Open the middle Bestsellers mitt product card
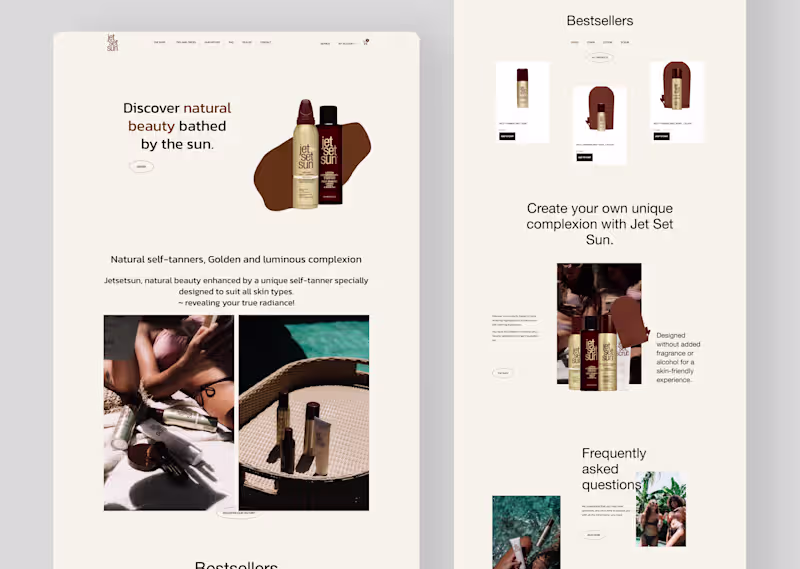Screen dimensions: 800x569 point(600,125)
